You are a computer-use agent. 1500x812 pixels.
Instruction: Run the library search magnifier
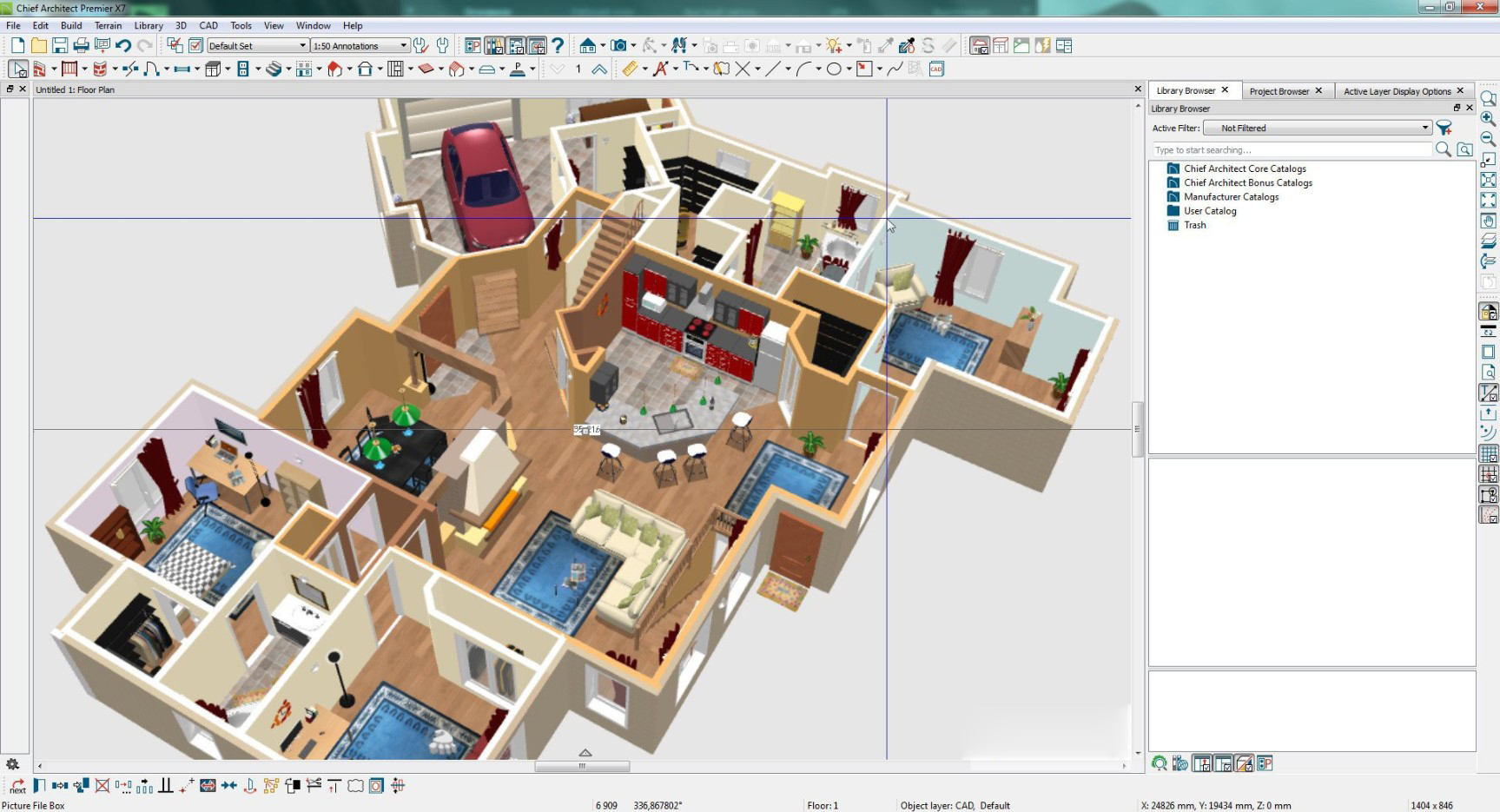pyautogui.click(x=1443, y=149)
